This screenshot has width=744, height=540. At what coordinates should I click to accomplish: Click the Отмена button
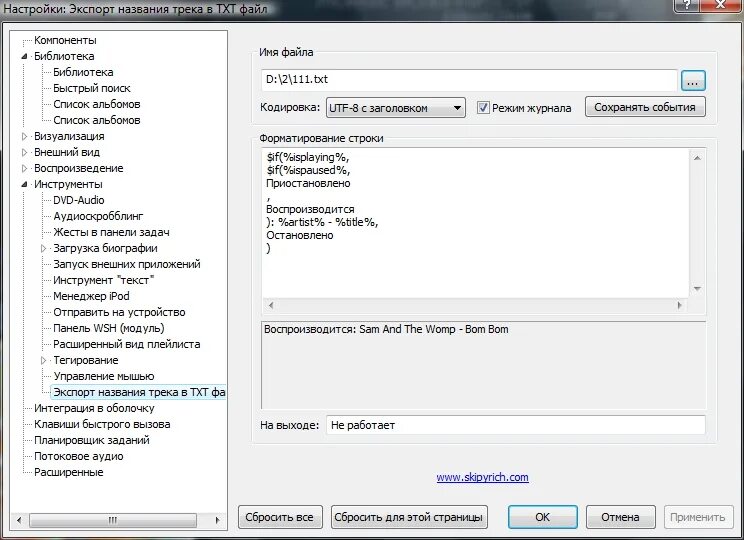pos(620,517)
